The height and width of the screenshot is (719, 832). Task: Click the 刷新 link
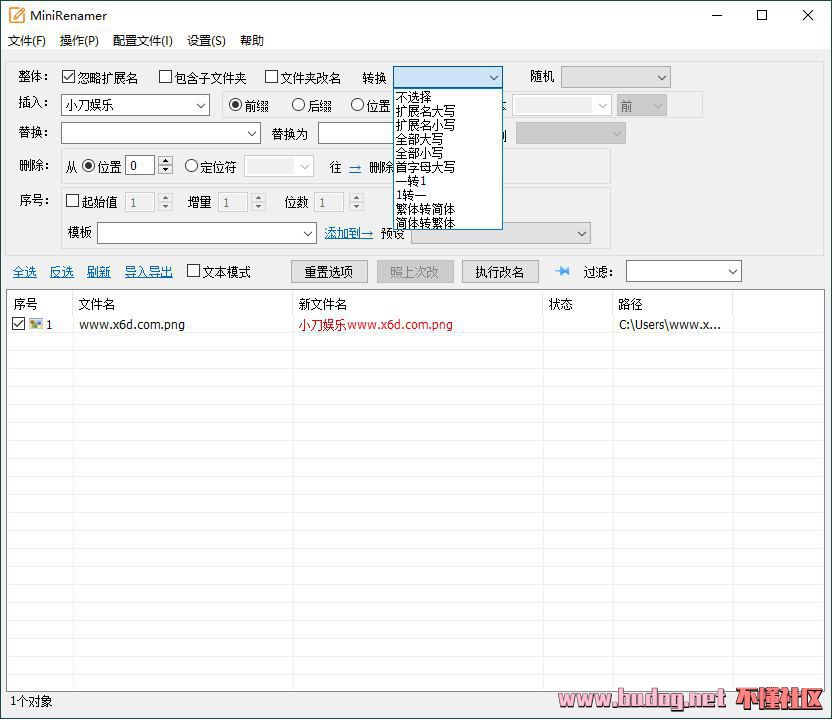tap(99, 272)
